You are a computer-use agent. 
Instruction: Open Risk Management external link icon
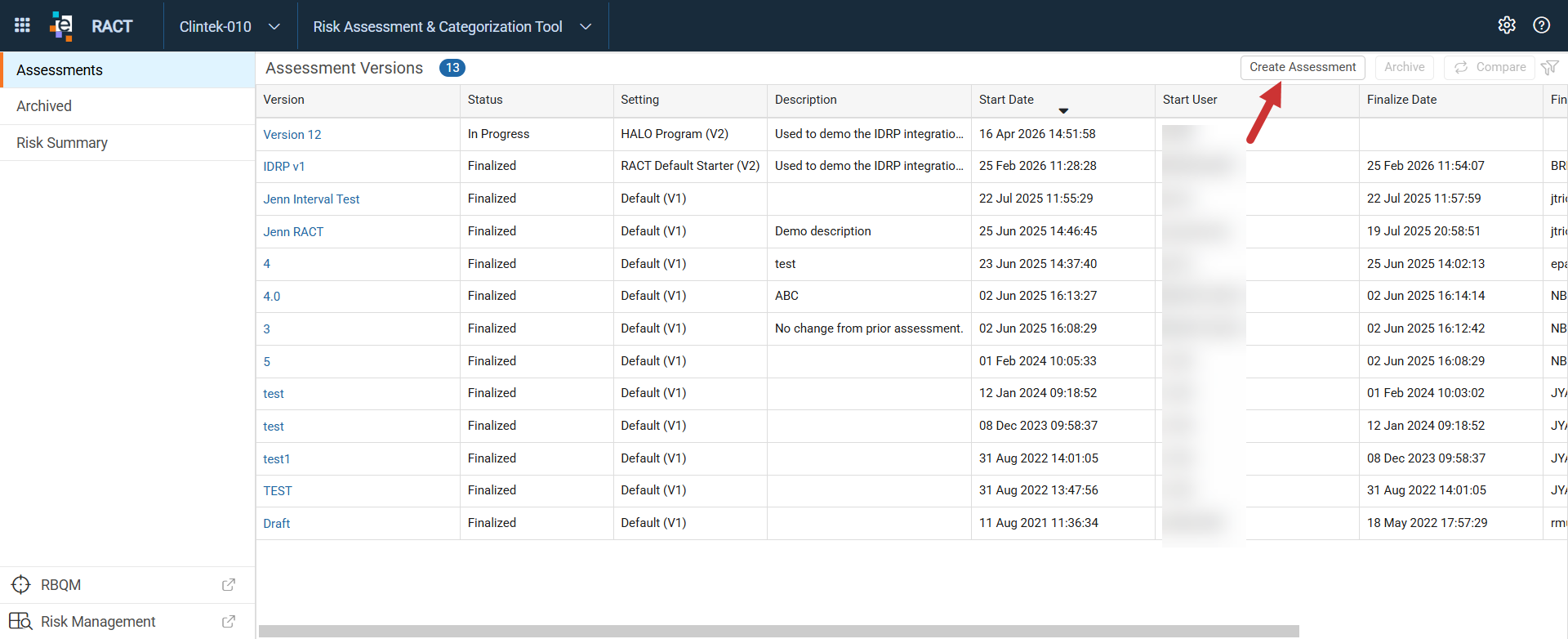pyautogui.click(x=229, y=622)
